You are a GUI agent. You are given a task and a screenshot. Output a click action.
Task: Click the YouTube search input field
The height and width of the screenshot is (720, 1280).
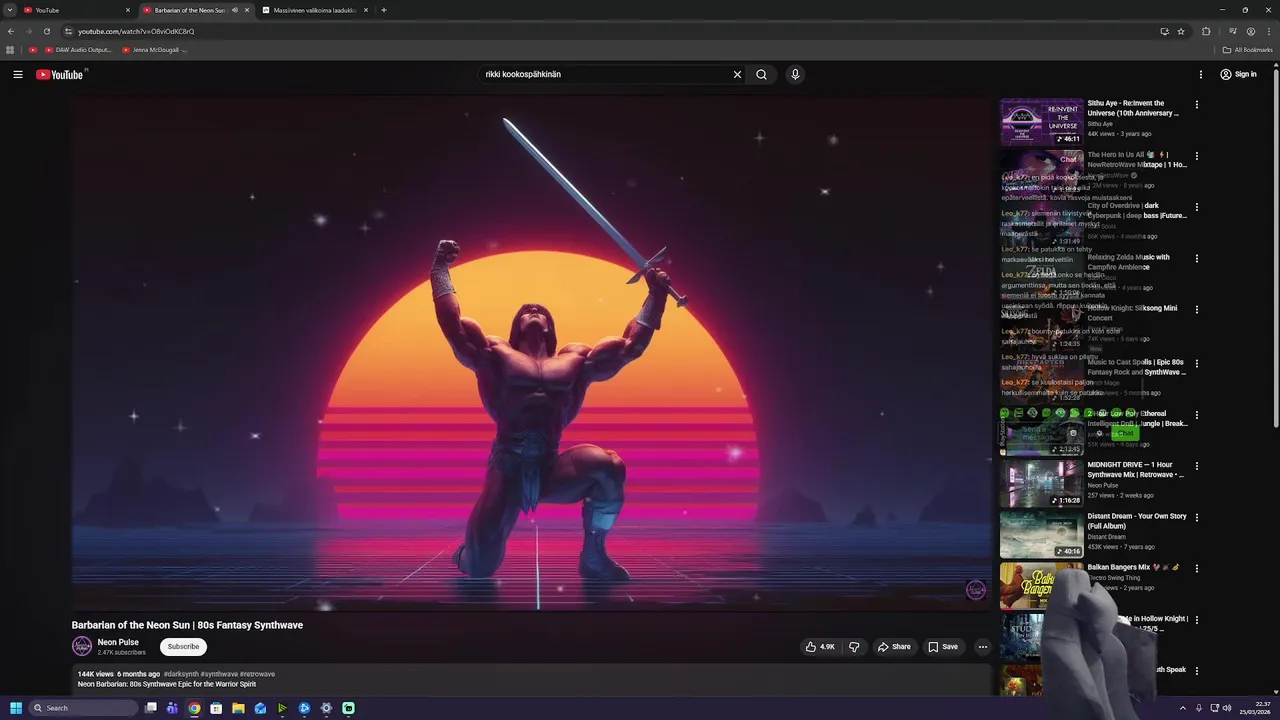[x=605, y=74]
